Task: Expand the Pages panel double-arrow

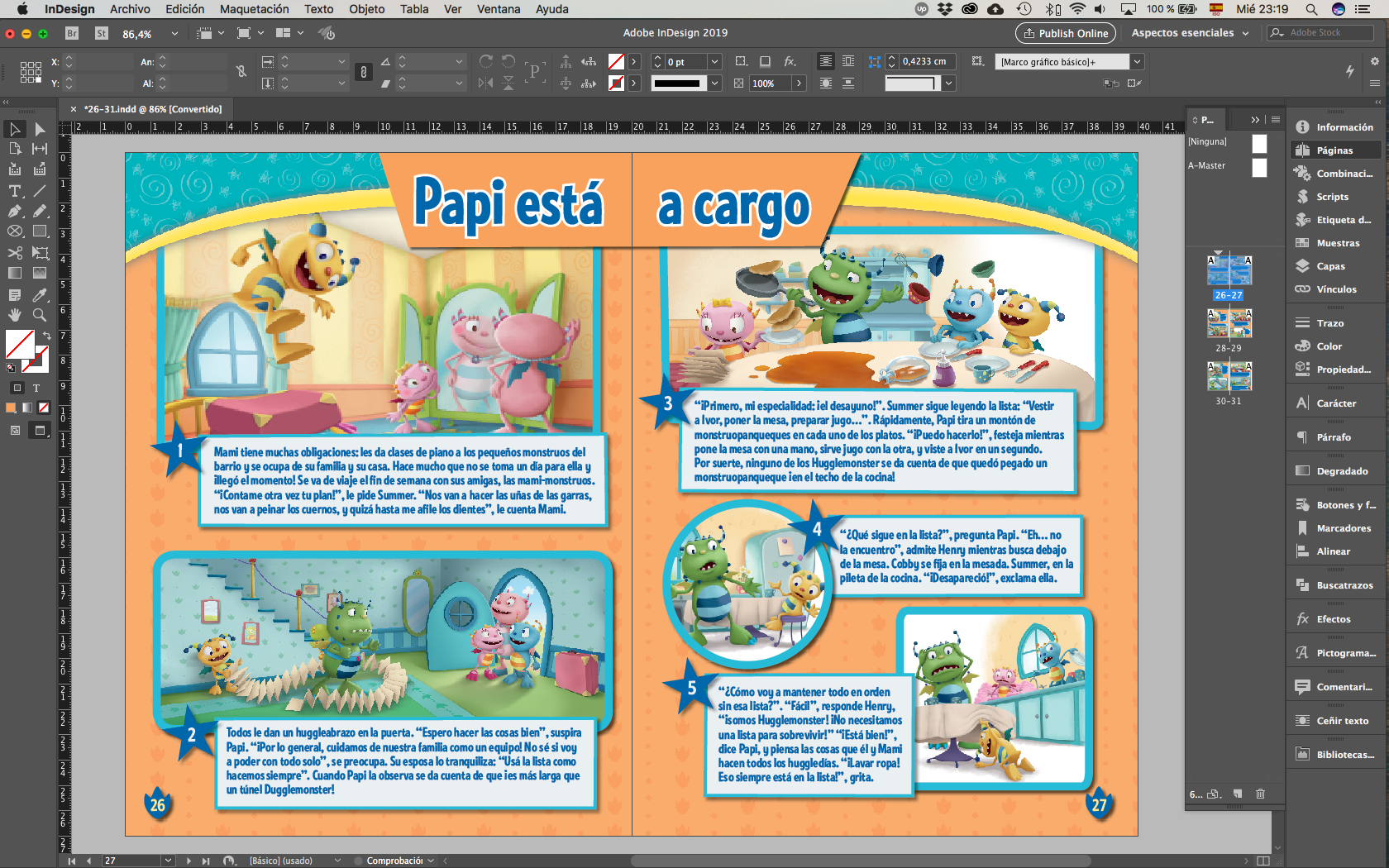Action: click(1255, 120)
